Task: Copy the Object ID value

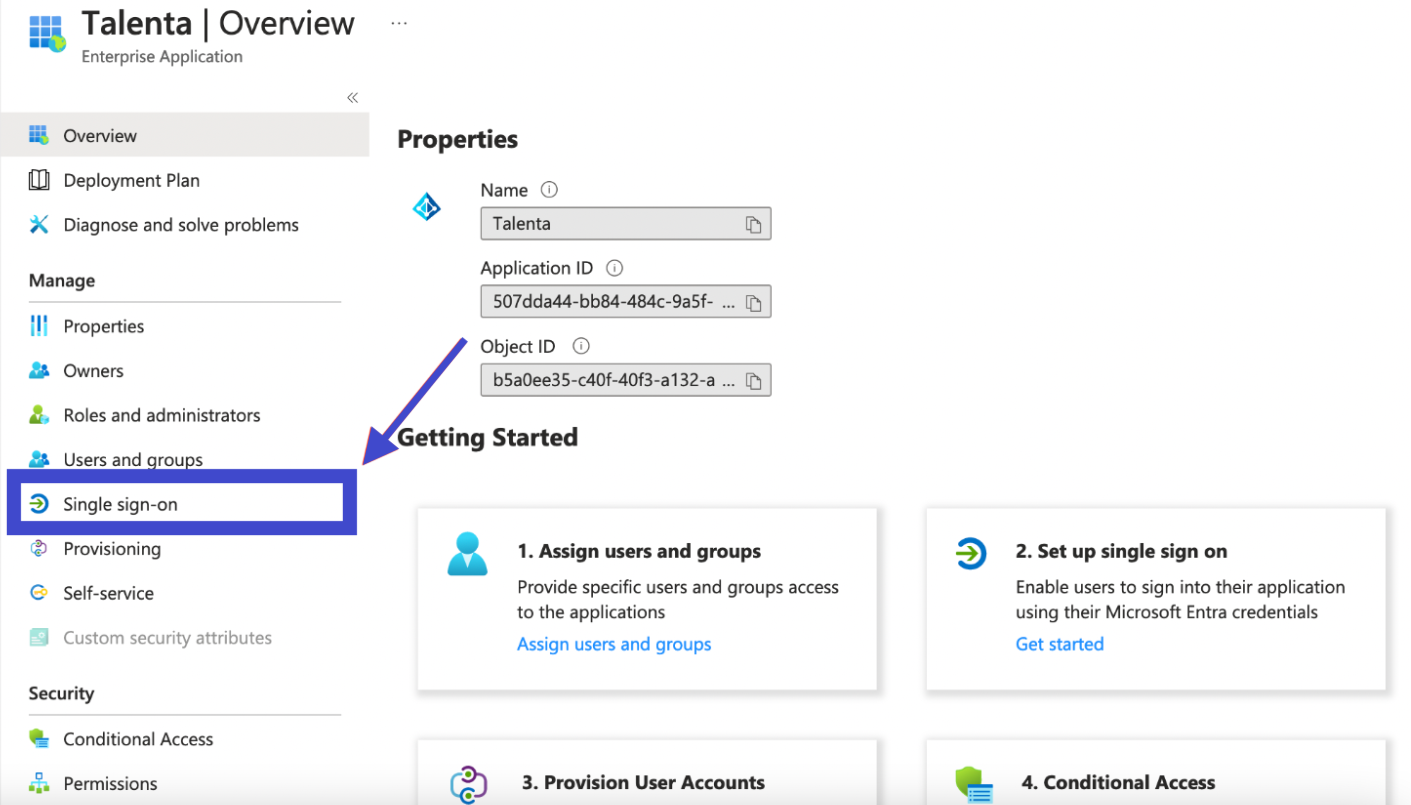Action: click(x=753, y=381)
